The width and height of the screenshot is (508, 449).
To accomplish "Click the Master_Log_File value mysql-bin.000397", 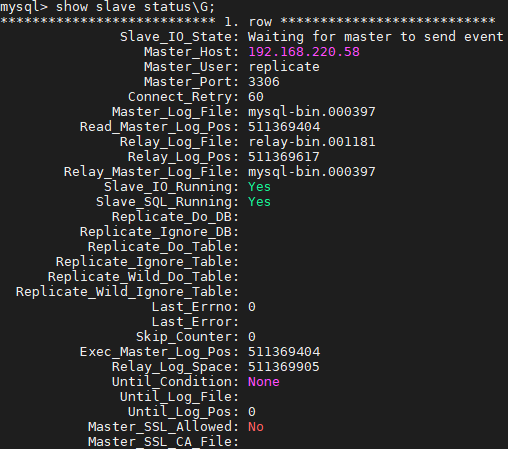I will [312, 112].
